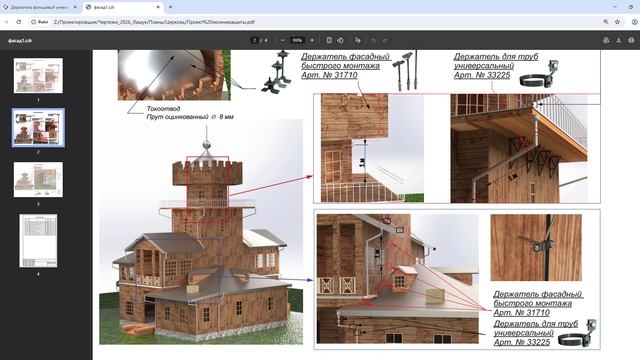Zoom in using the plus button
Image resolution: width=640 pixels, height=360 pixels.
(312, 40)
